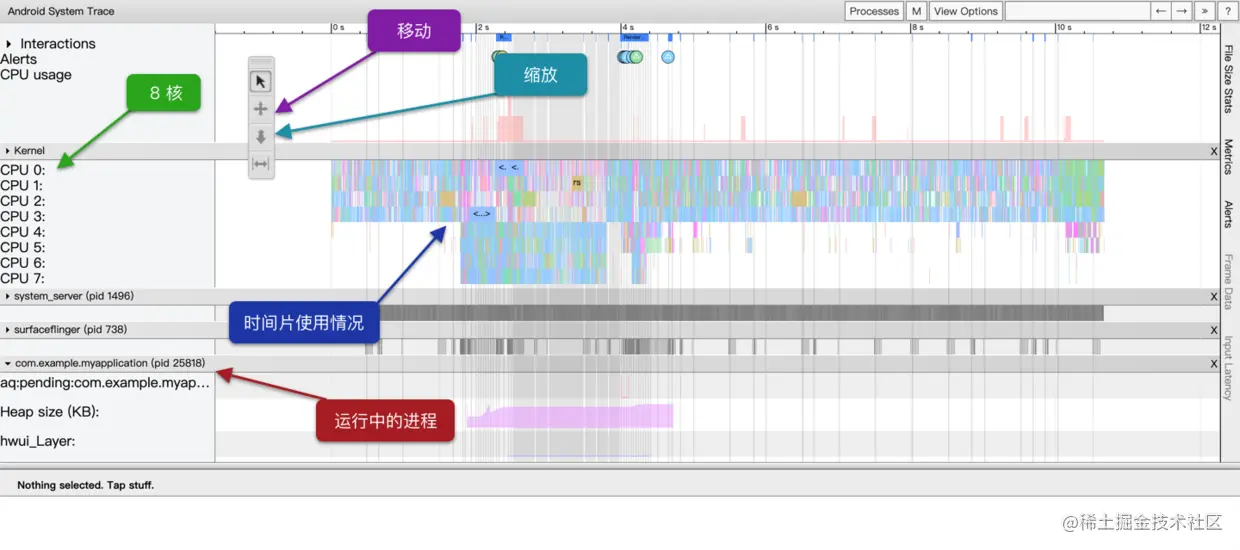
Task: Click the hwui_Layer: row label
Action: coord(38,441)
